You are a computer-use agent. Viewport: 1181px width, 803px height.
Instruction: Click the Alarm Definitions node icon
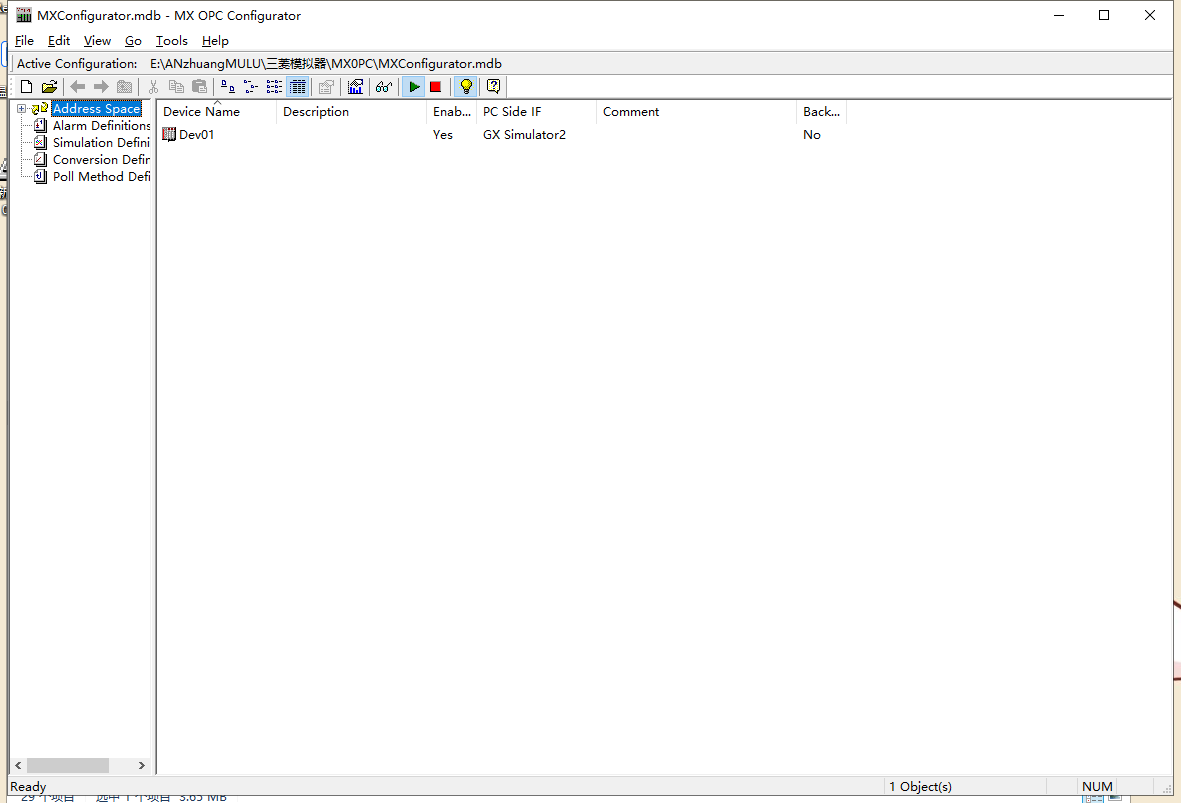(41, 126)
